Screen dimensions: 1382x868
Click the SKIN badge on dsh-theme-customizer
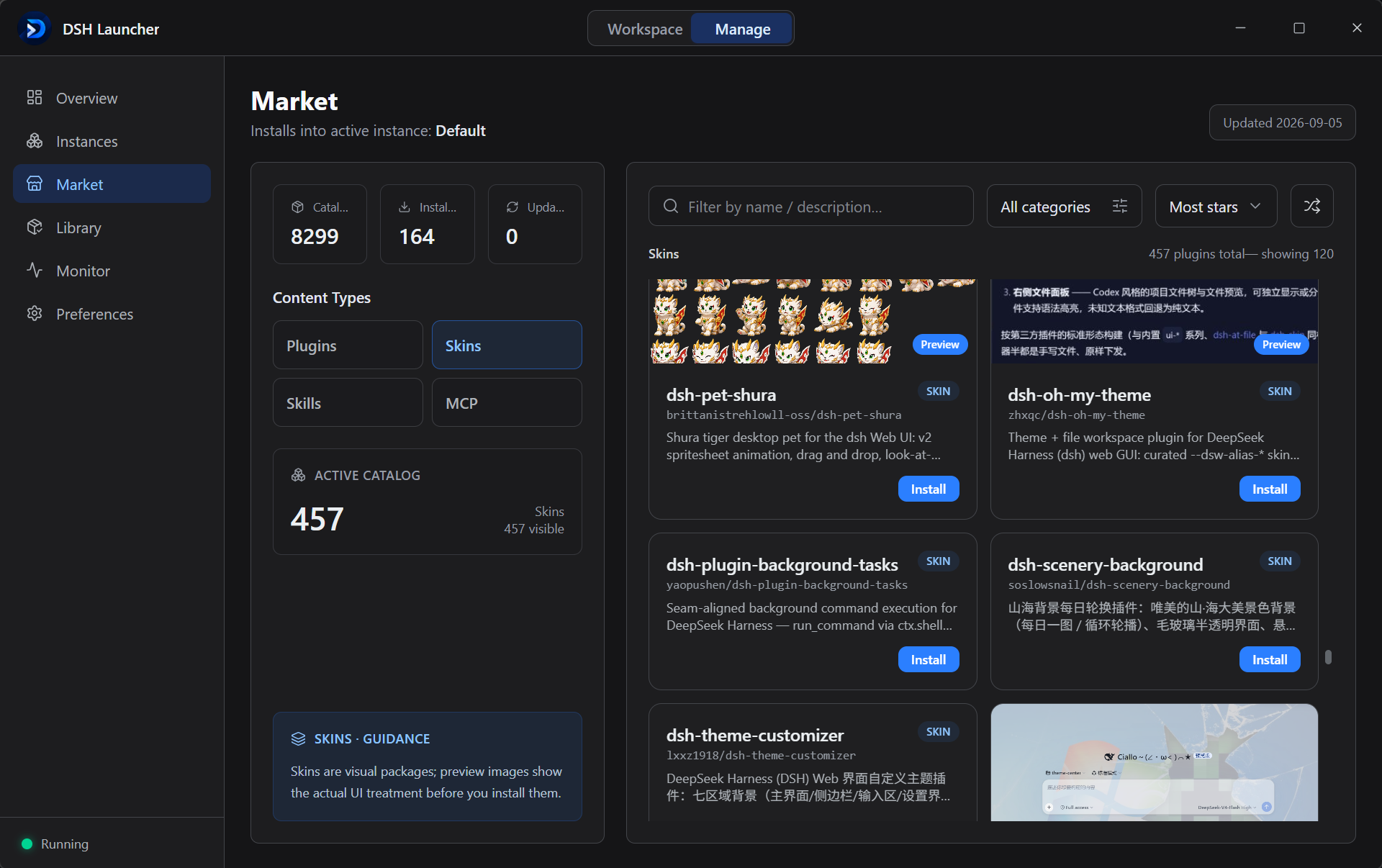click(x=938, y=731)
